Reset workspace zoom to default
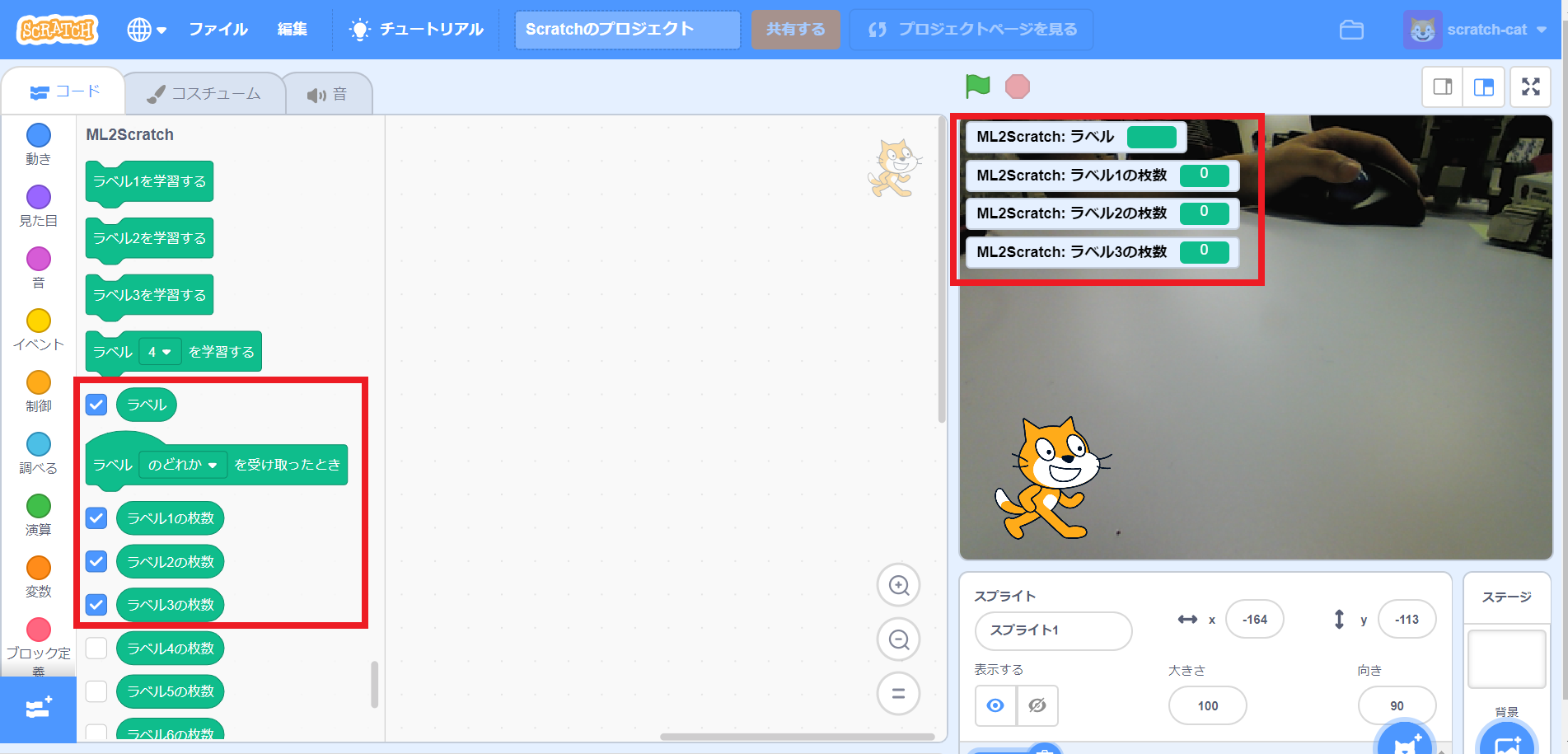The height and width of the screenshot is (754, 1568). pyautogui.click(x=898, y=694)
